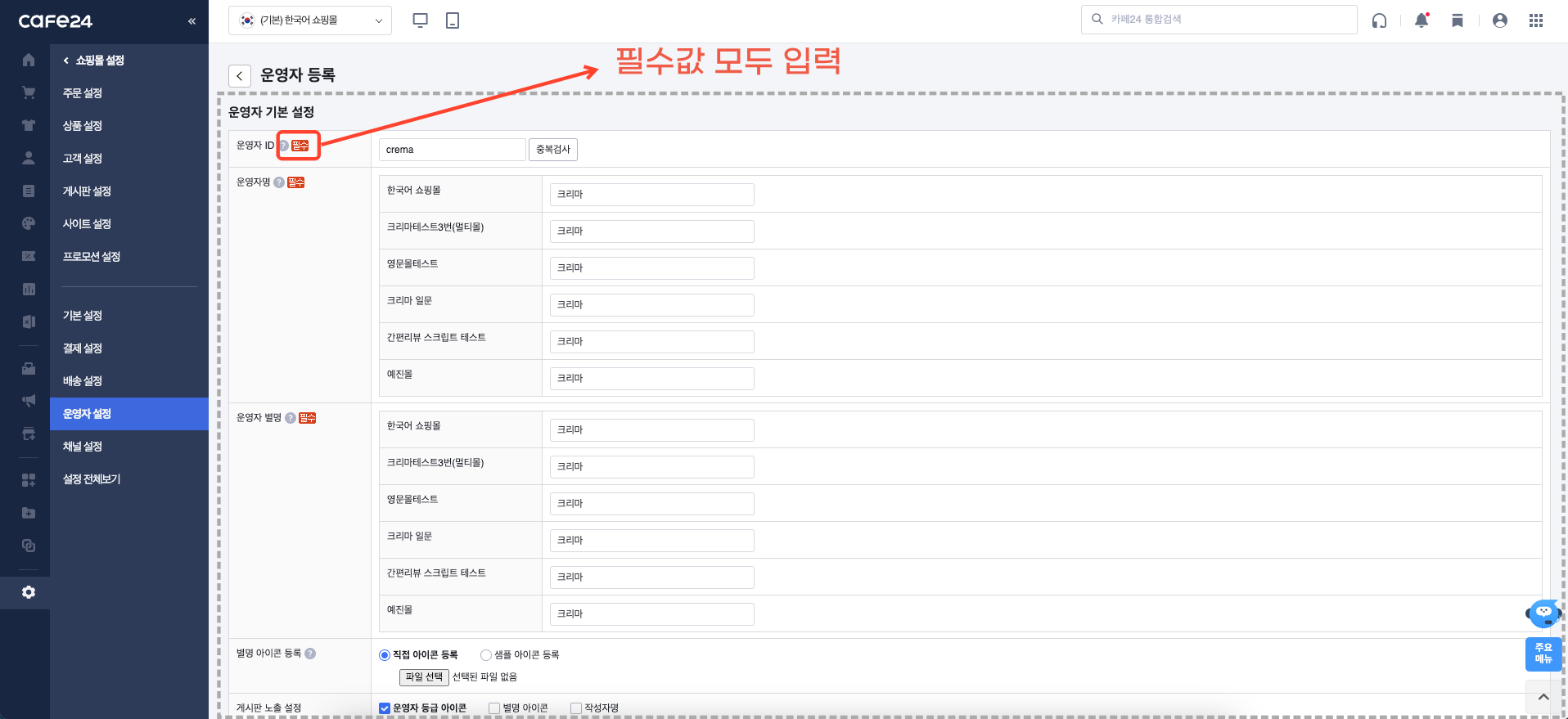Open 주문 설정 in the settings menu
This screenshot has width=1568, height=719.
[83, 93]
